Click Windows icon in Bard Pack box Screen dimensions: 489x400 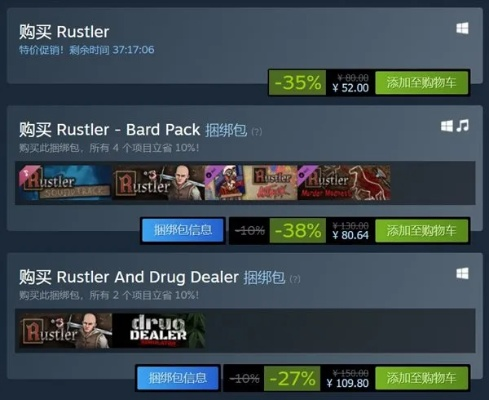[x=447, y=126]
